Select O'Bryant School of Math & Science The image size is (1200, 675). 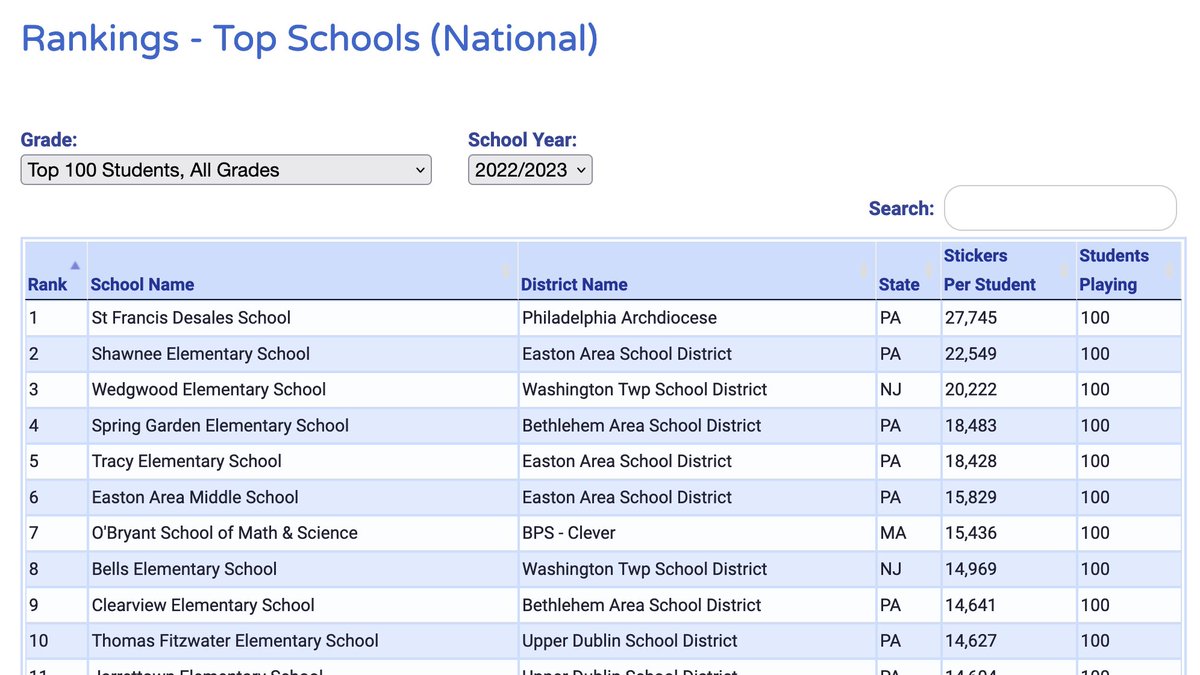click(302, 533)
